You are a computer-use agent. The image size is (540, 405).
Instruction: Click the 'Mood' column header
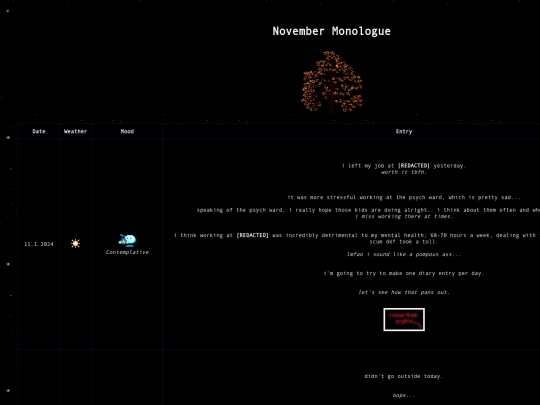(x=127, y=131)
